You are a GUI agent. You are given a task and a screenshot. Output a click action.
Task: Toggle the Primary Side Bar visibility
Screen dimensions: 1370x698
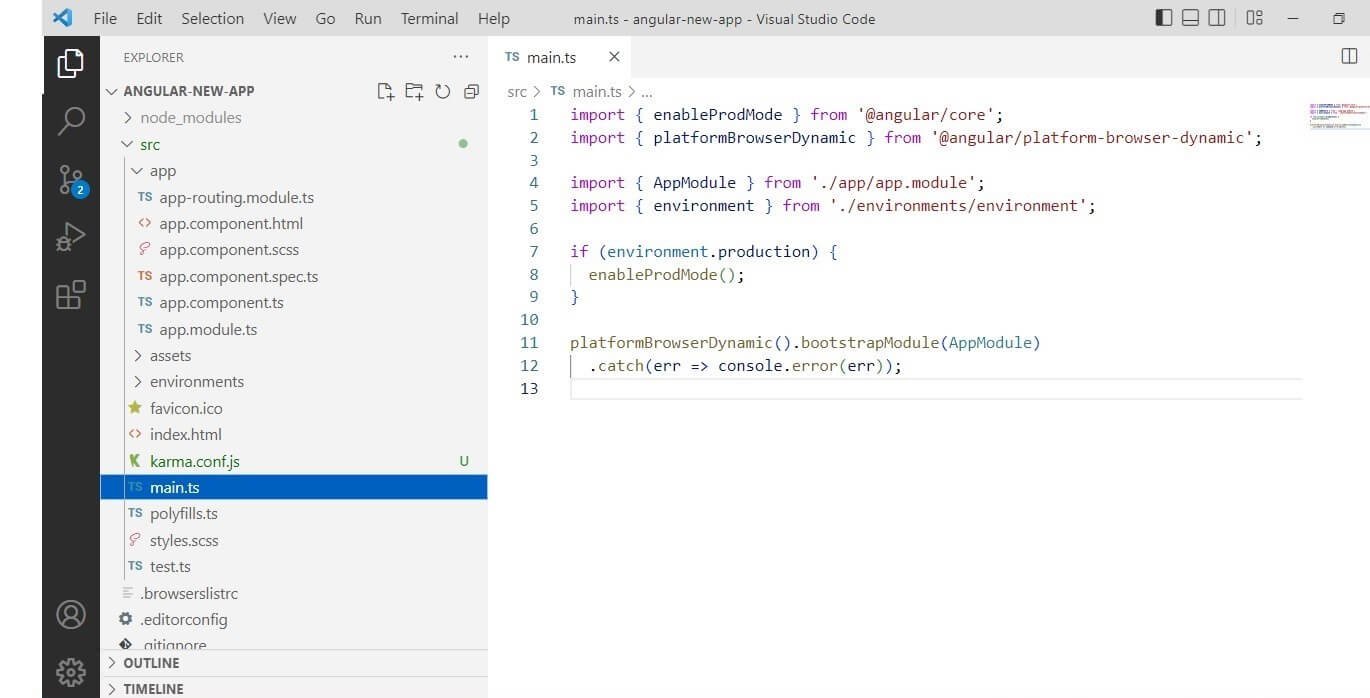click(x=1163, y=17)
